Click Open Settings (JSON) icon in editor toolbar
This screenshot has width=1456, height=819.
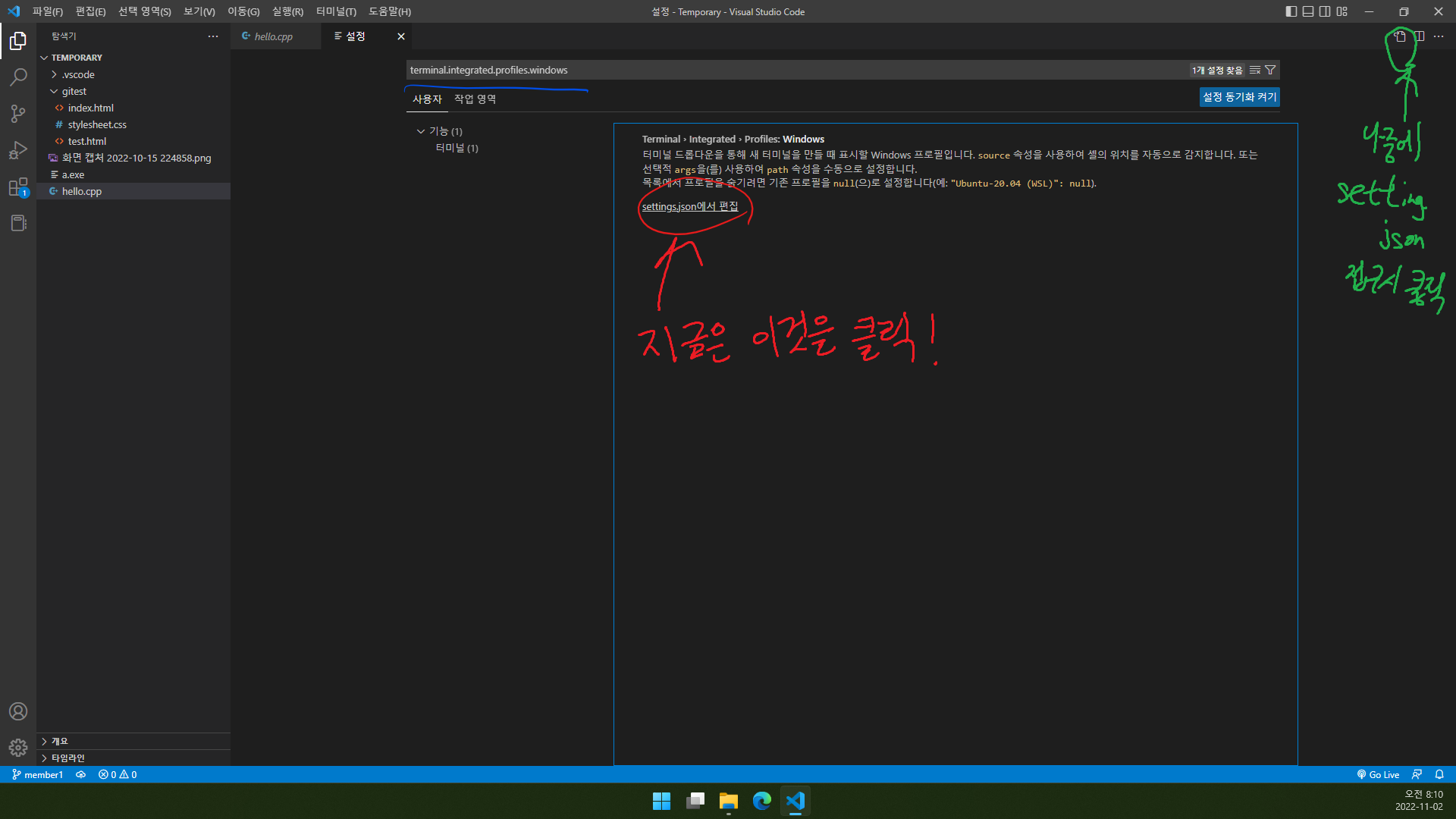pos(1400,36)
